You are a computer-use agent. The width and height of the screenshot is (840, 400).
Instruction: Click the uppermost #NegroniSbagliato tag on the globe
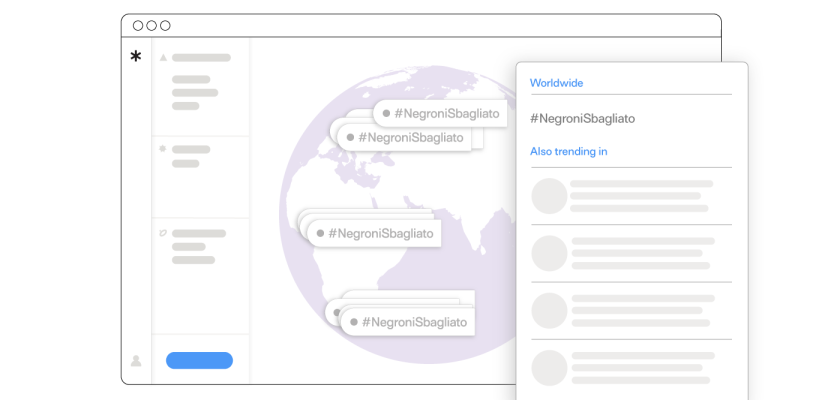click(x=440, y=114)
